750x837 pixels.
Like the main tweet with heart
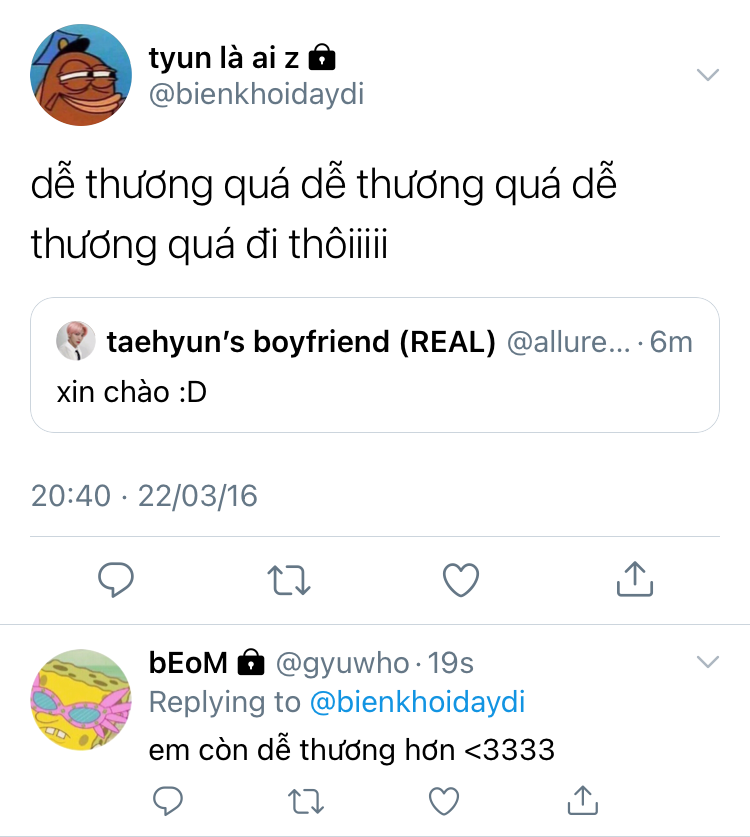pyautogui.click(x=461, y=580)
